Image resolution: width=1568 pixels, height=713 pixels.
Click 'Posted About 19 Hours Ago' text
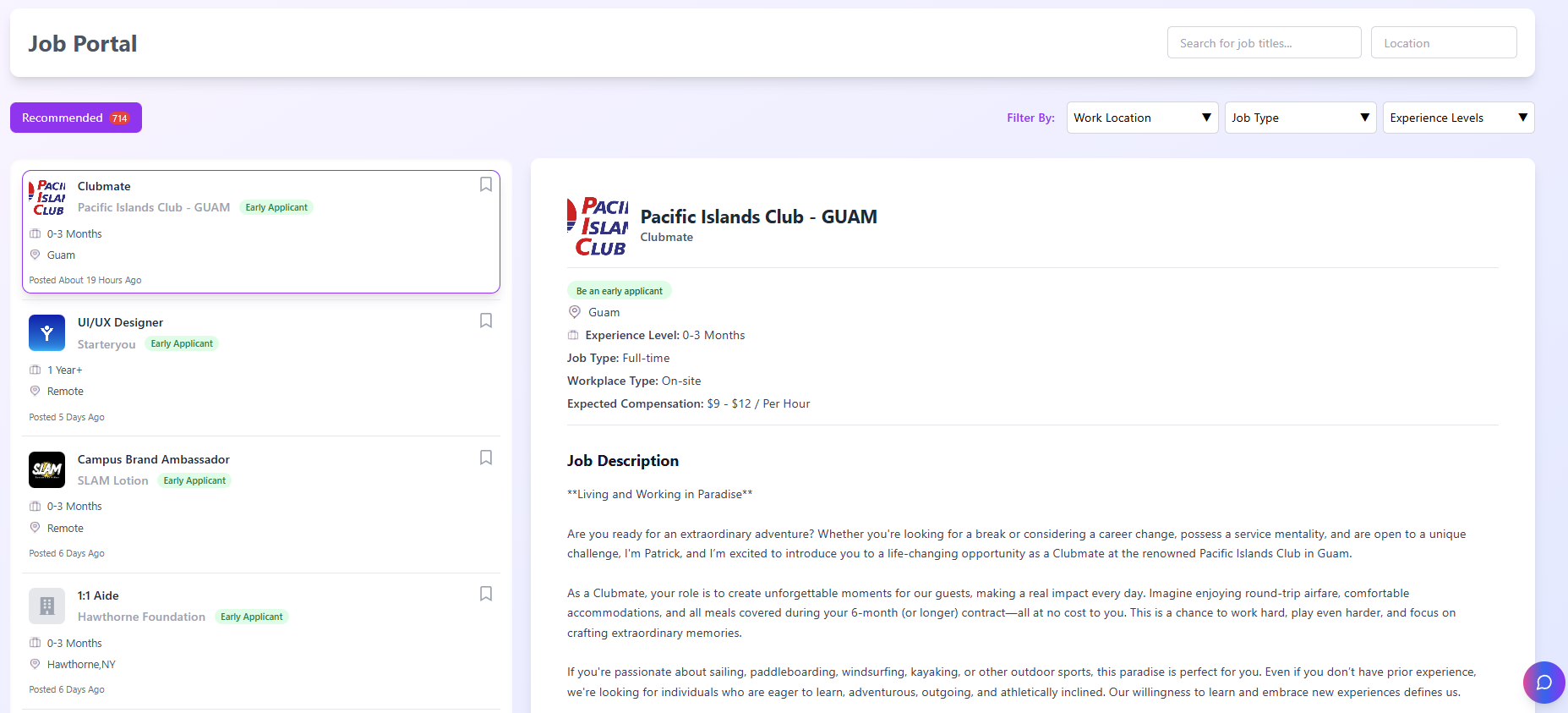[85, 280]
